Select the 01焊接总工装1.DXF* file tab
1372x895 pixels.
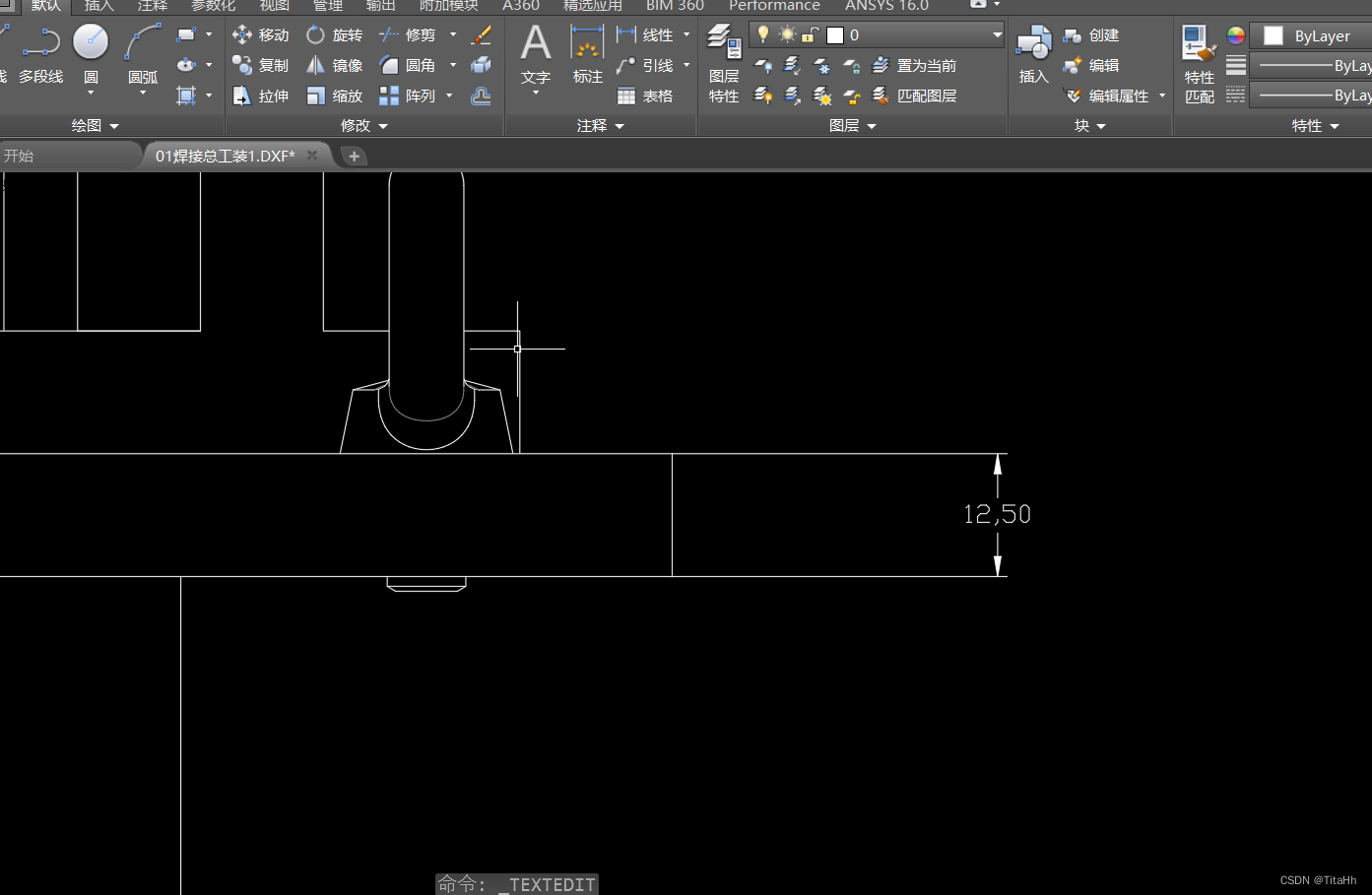coord(226,156)
